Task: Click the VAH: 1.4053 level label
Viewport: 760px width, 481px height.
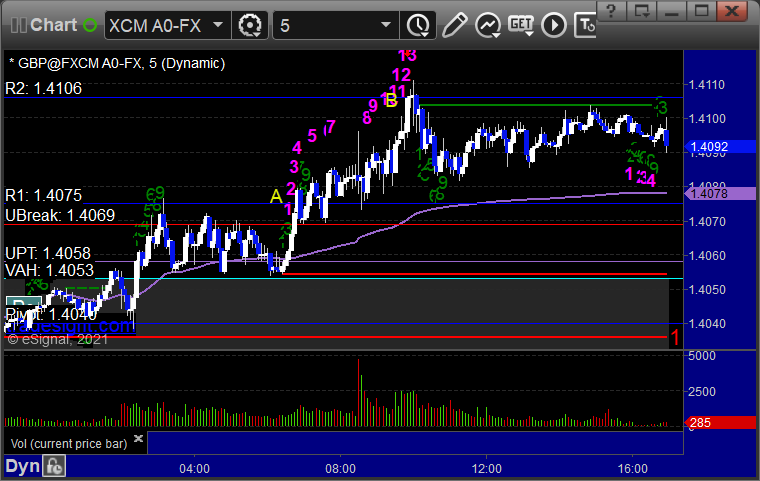Action: (x=49, y=270)
